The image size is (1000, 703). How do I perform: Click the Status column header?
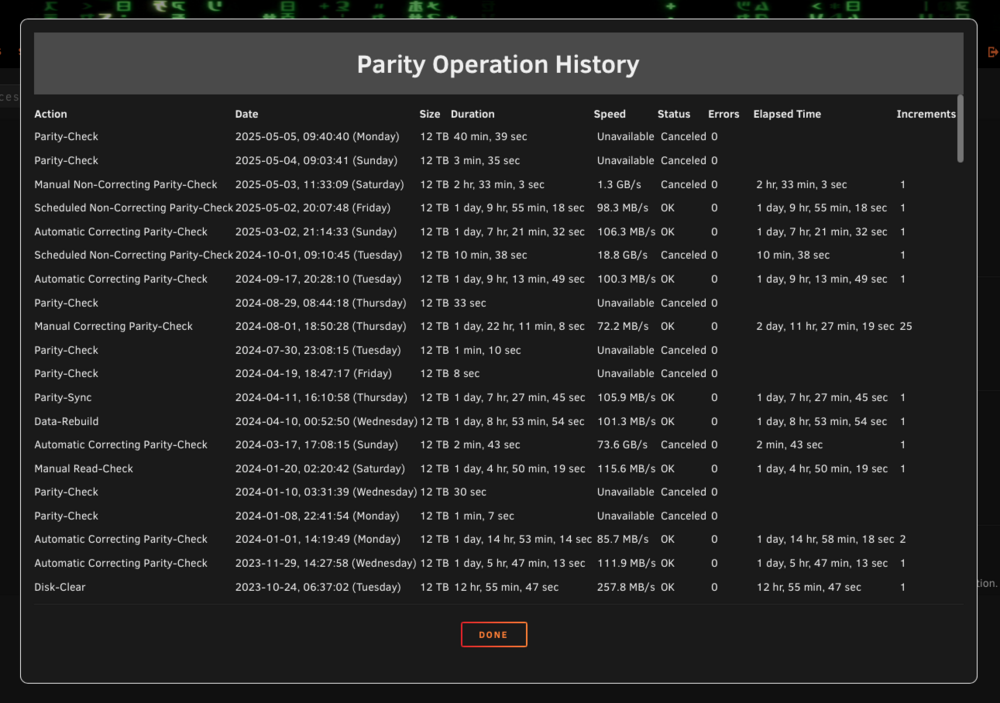click(x=673, y=114)
